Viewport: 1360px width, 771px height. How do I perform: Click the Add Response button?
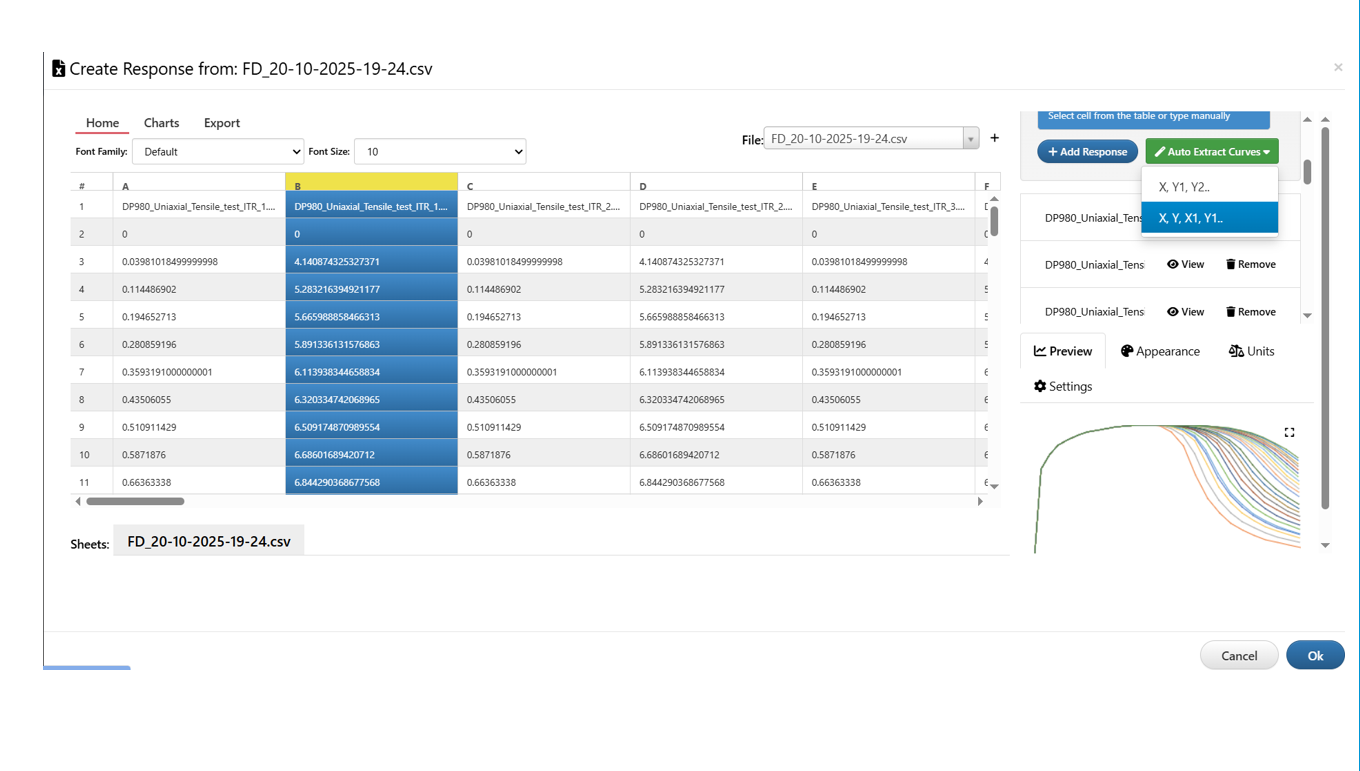(1087, 152)
